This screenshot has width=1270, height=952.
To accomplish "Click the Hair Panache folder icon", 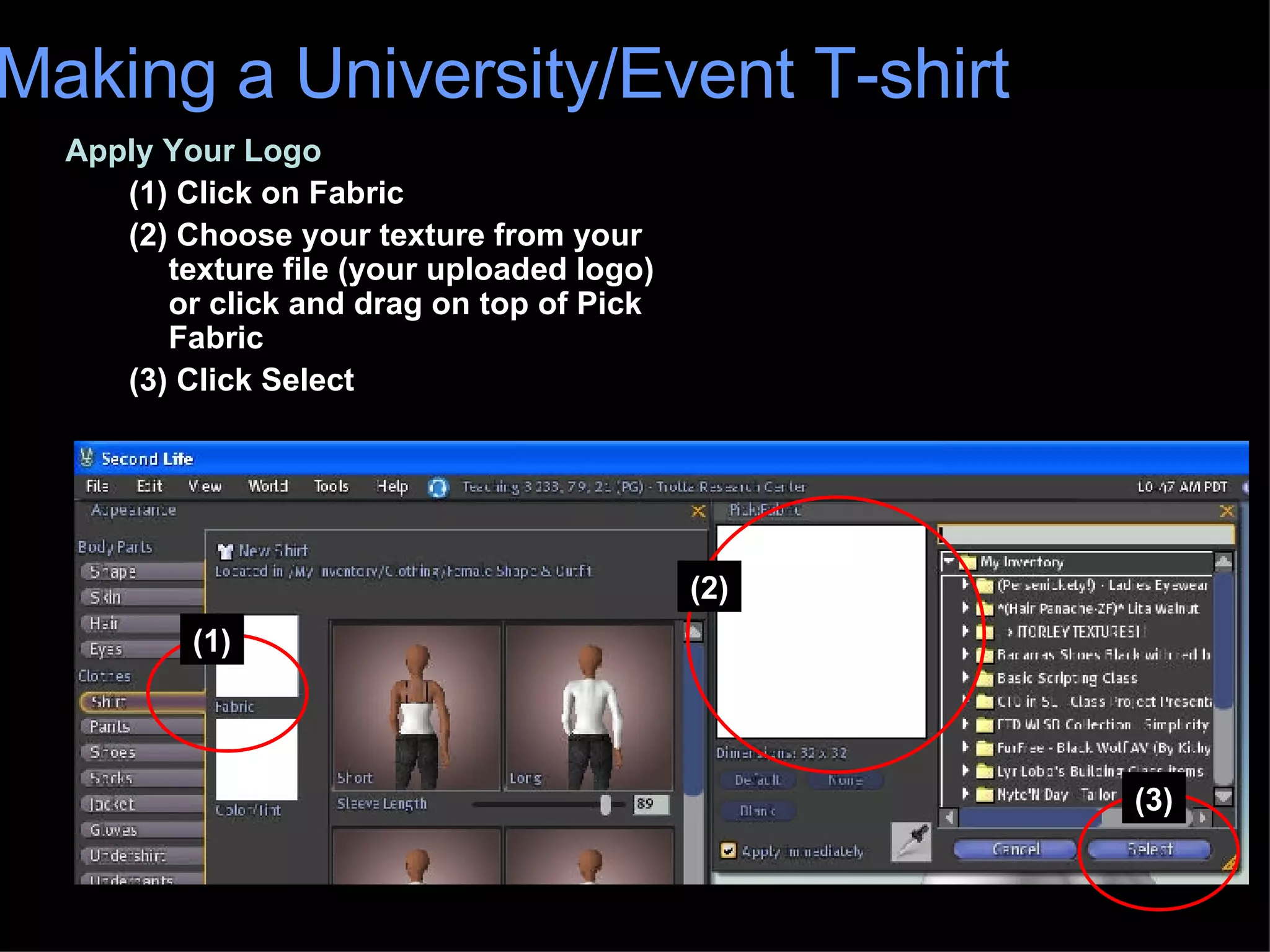I will [x=985, y=609].
